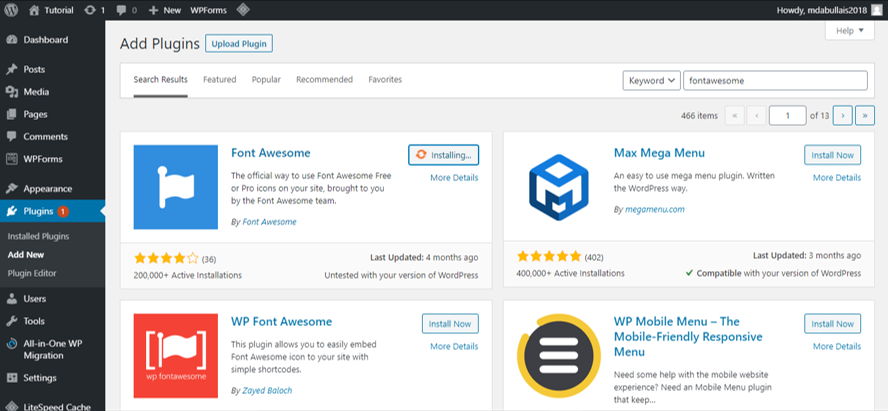Switch to the Search Results tab
The width and height of the screenshot is (888, 411).
(x=160, y=79)
